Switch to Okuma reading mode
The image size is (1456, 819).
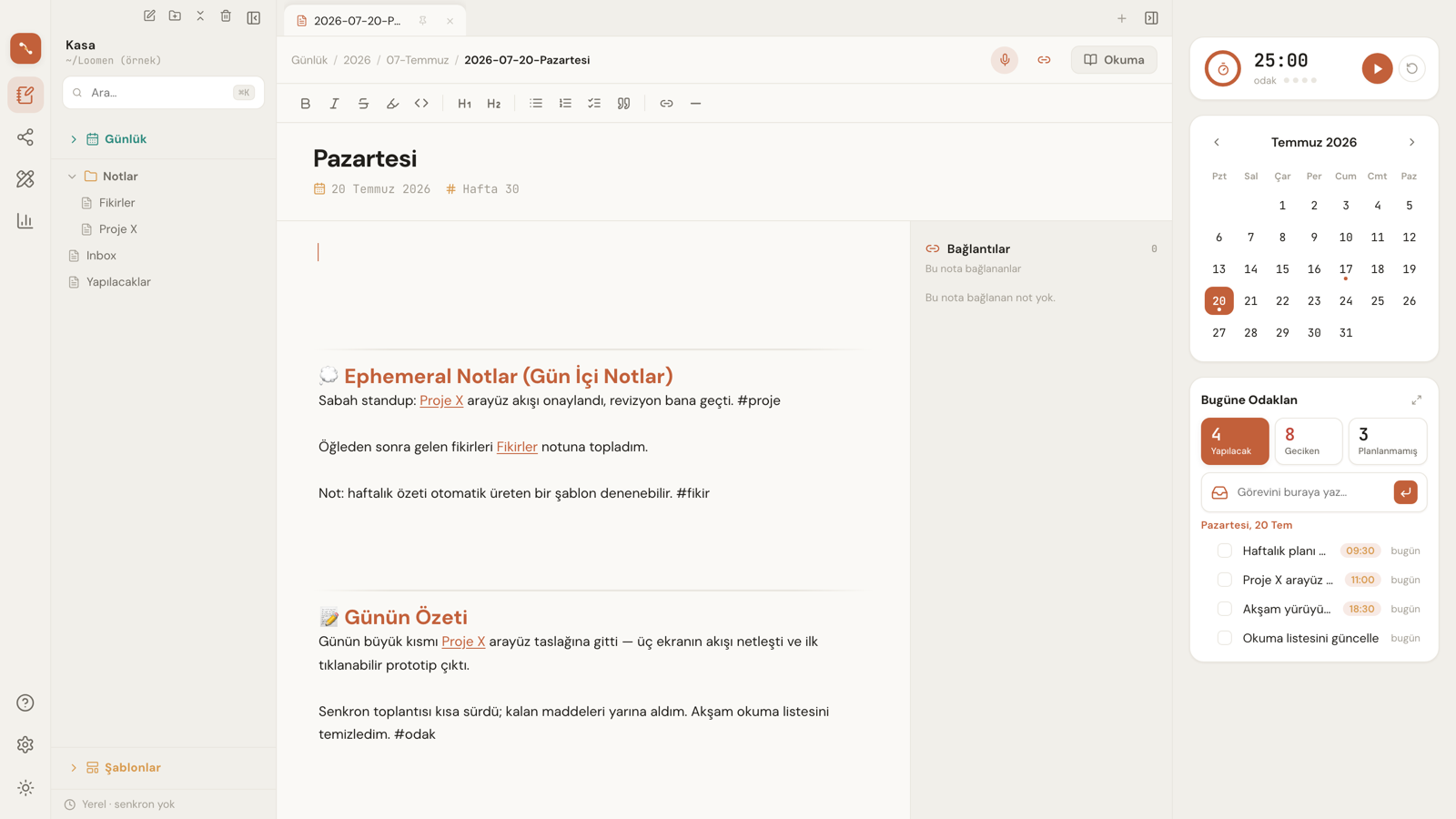click(x=1114, y=60)
